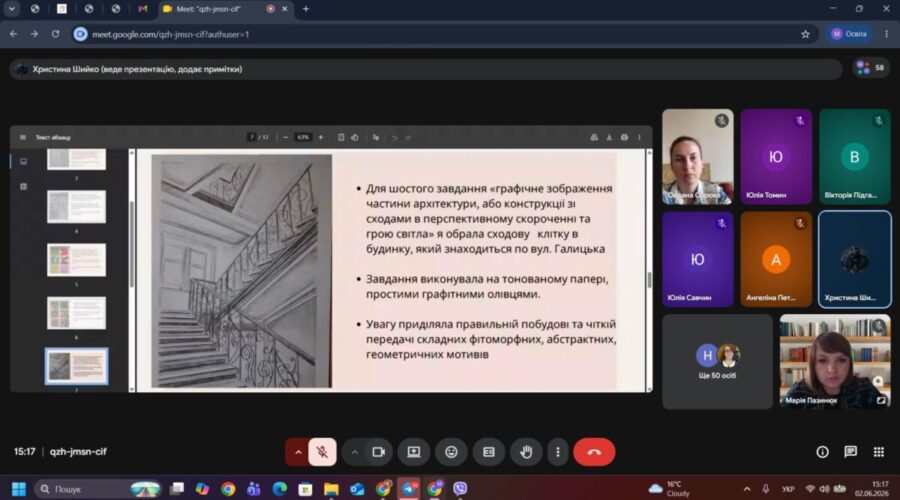Viewport: 900px width, 500px height.
Task: Click save to Drive icon in PDF toolbar
Action: (594, 137)
